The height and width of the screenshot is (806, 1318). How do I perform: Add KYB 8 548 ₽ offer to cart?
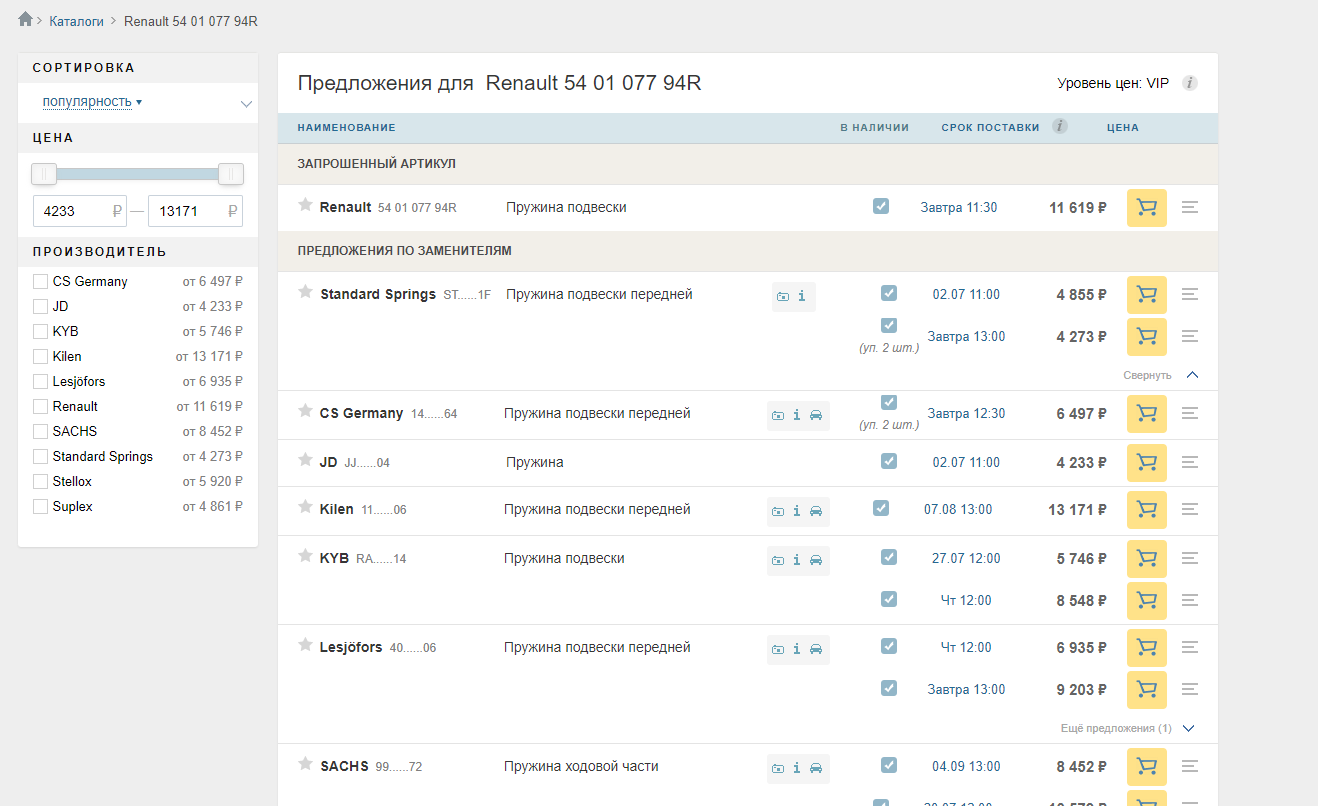(1147, 601)
